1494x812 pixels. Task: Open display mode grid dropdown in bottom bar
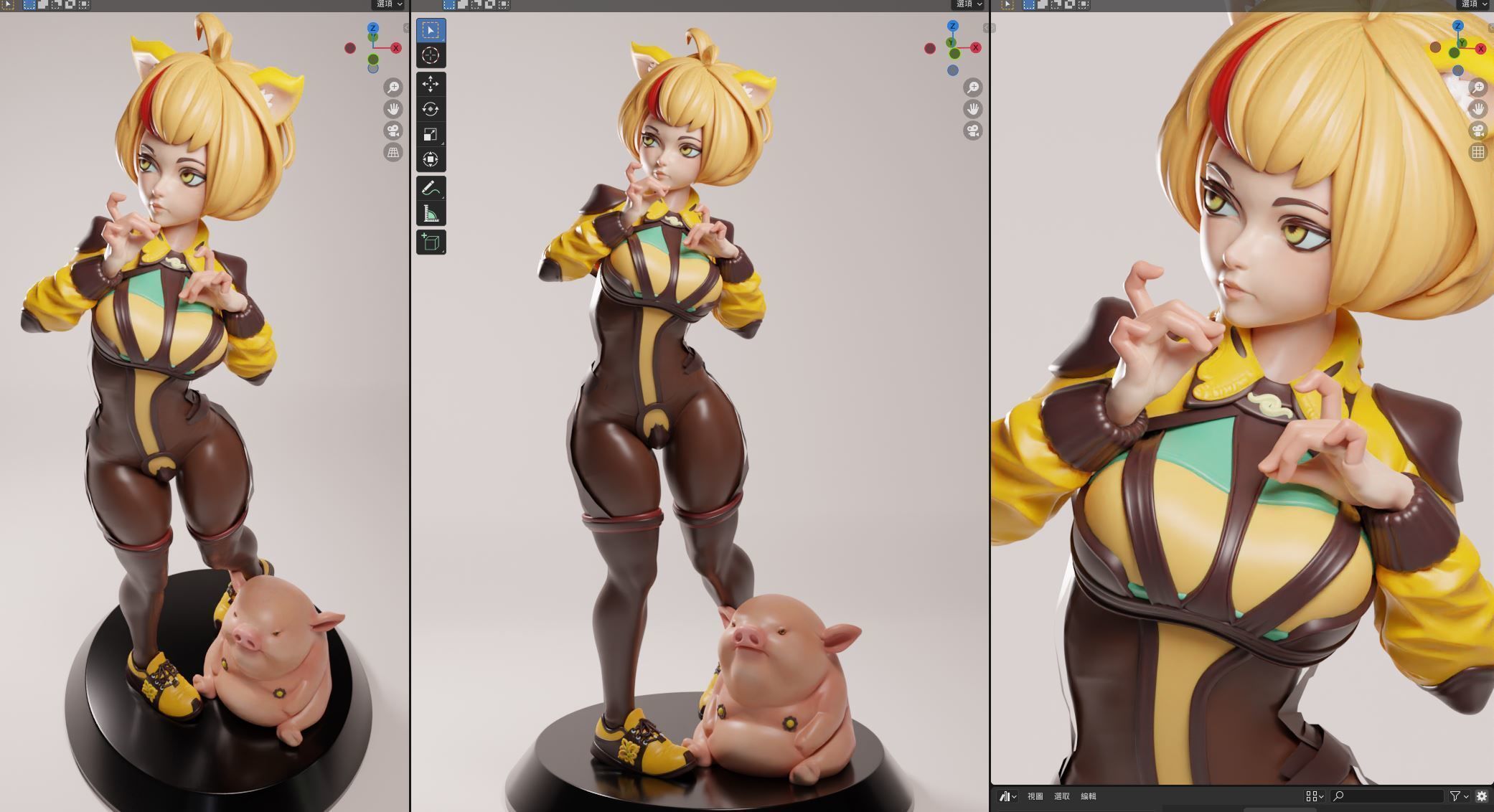(x=1315, y=796)
